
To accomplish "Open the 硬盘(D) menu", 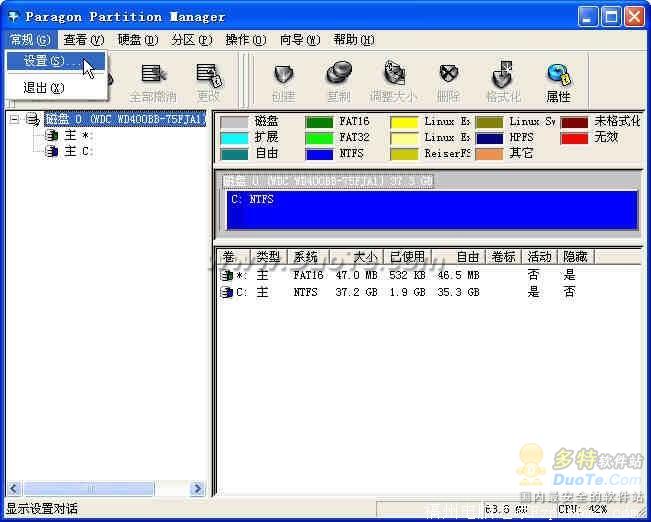I will point(138,40).
